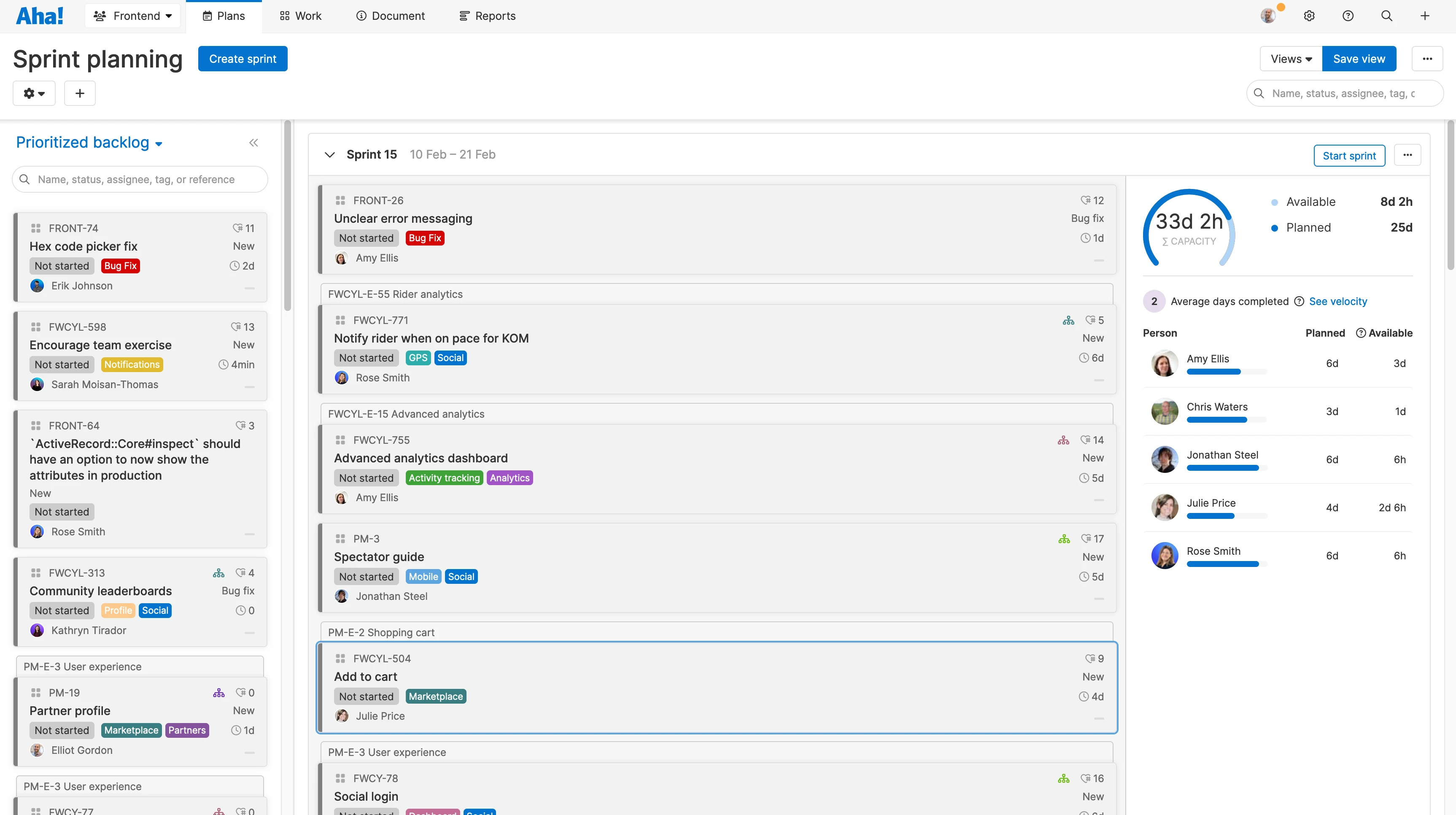Image resolution: width=1456 pixels, height=815 pixels.
Task: Open the view settings gear above the backlog
Action: [x=34, y=93]
